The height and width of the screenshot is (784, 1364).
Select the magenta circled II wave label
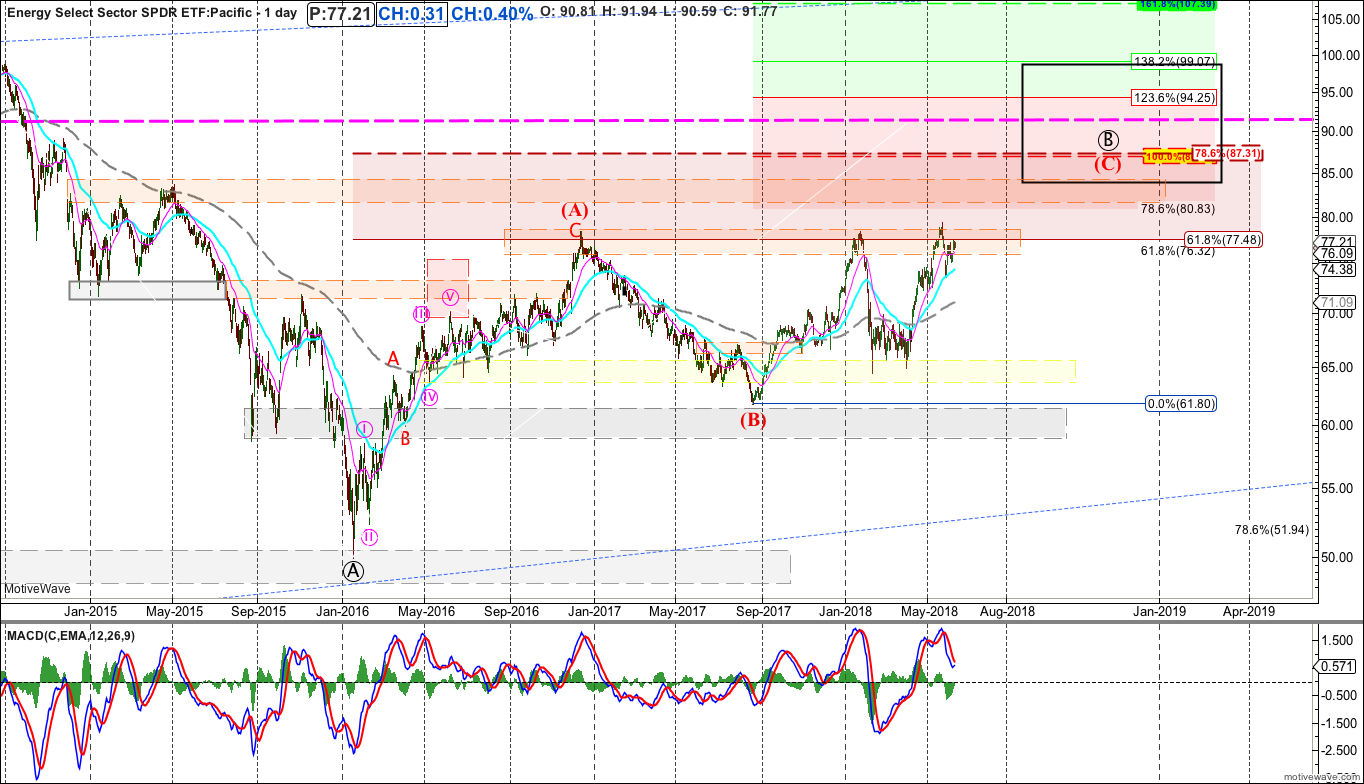[x=369, y=537]
